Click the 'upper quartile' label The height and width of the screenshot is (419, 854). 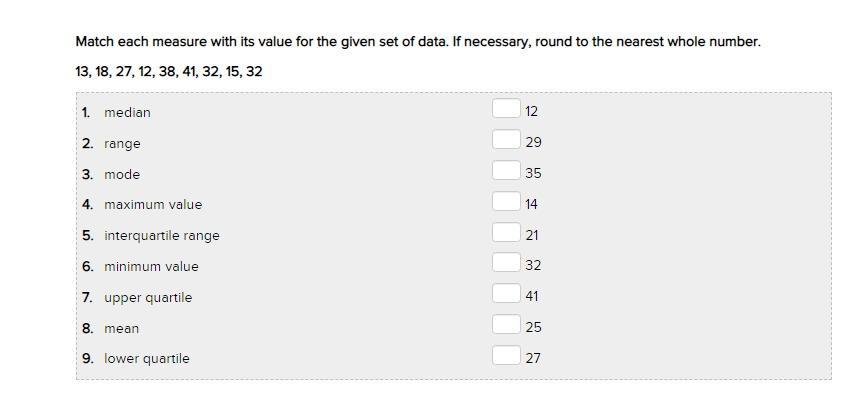pyautogui.click(x=148, y=298)
